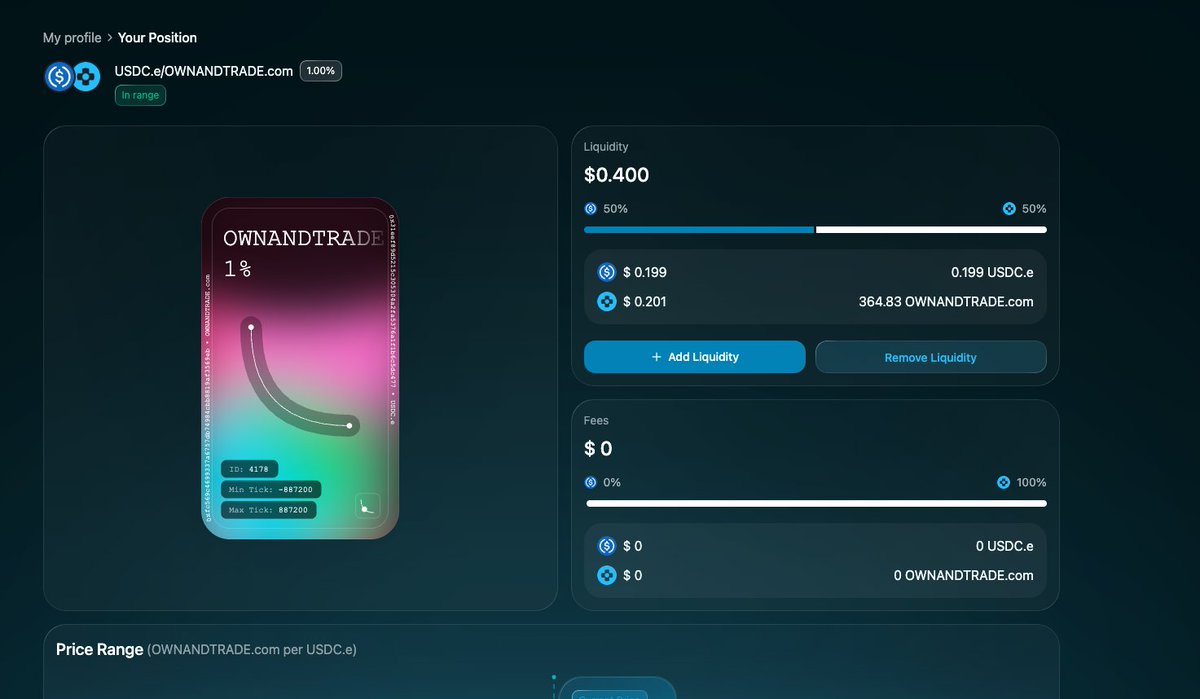Click OWNANDTRADE icon beside Fees 100% label
This screenshot has width=1200, height=699.
point(1003,482)
